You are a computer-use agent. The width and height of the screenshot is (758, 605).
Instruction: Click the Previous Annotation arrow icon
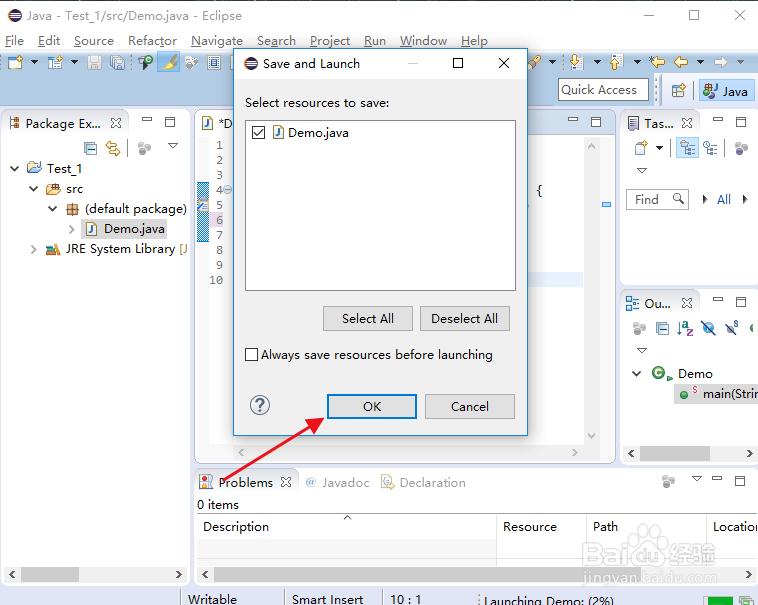(x=616, y=62)
